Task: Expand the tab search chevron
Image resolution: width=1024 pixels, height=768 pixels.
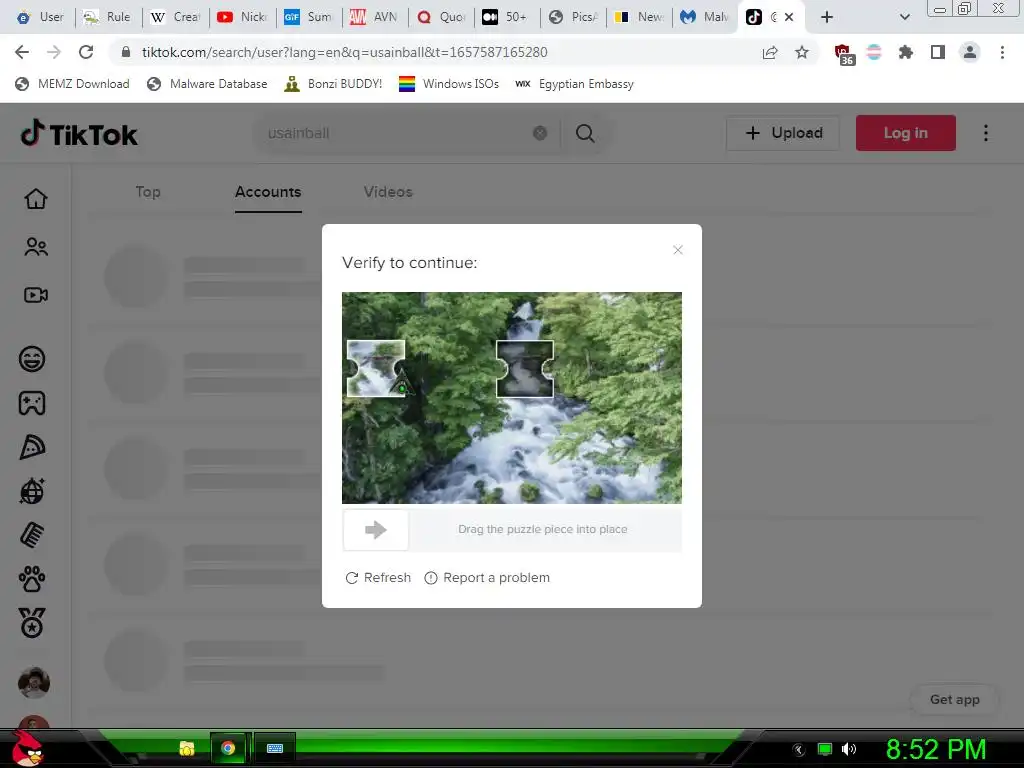Action: tap(904, 17)
